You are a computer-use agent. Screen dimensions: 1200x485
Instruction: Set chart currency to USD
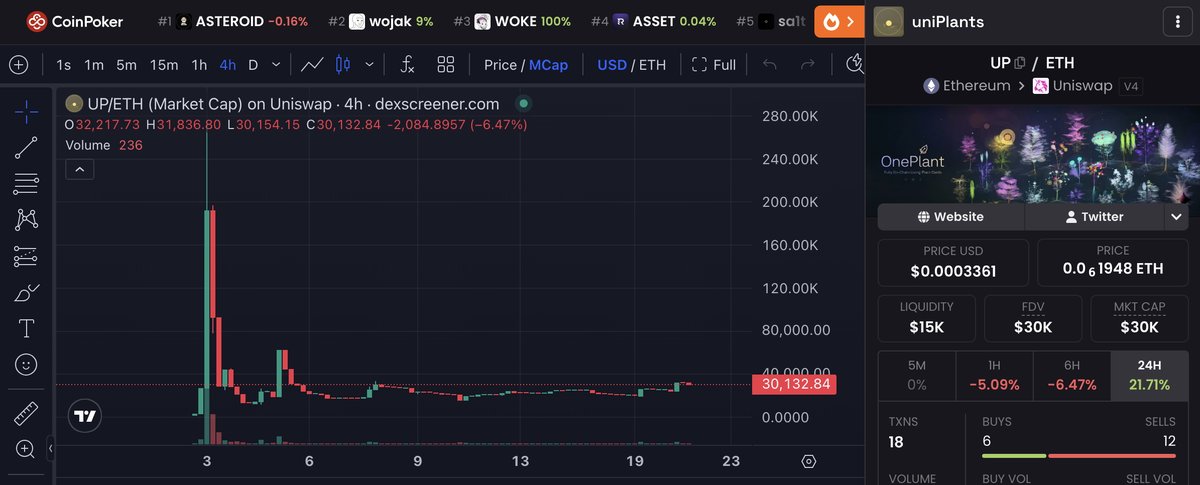tap(612, 65)
